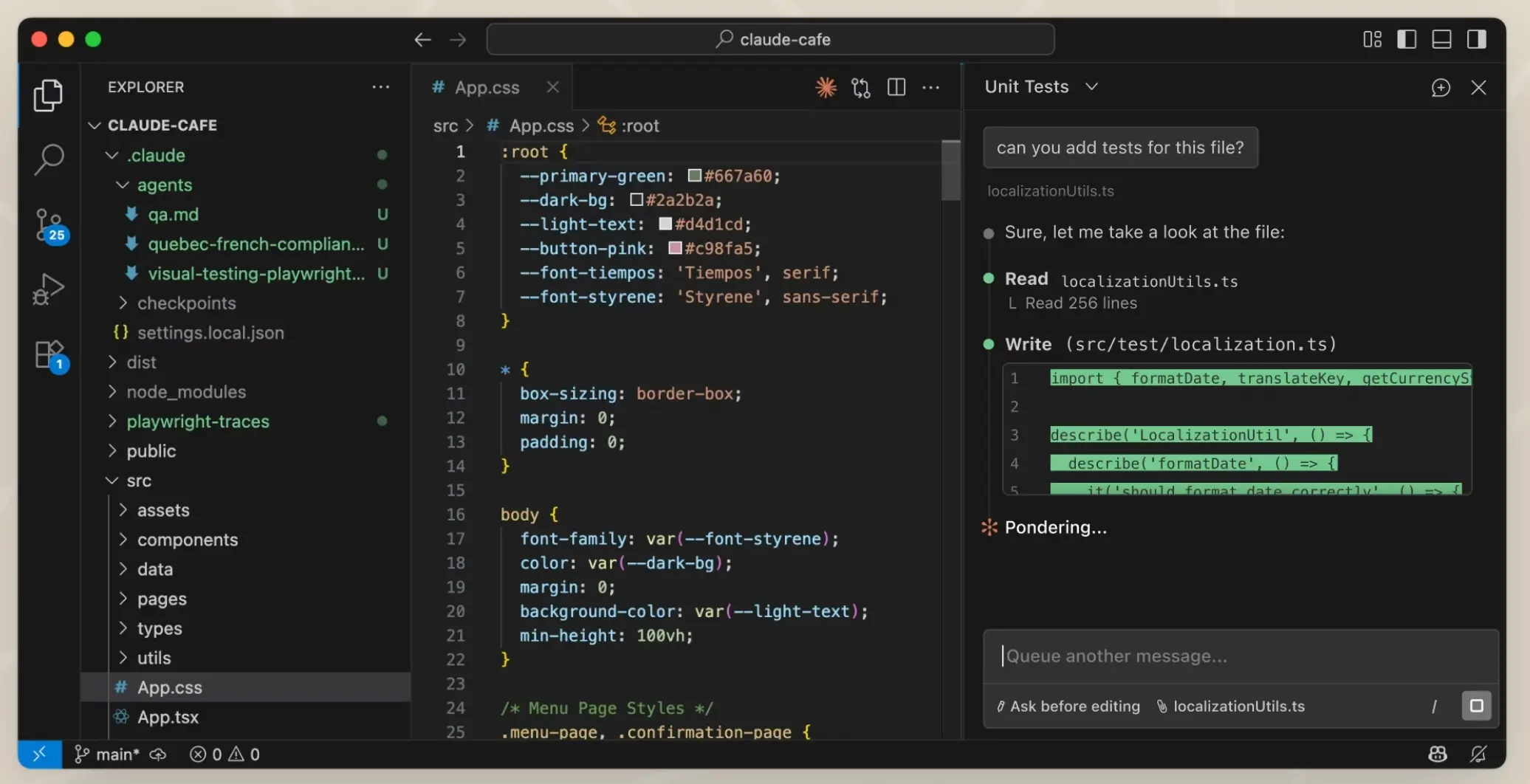Open the remote connection indicator in status bar
Image resolution: width=1530 pixels, height=784 pixels.
point(40,754)
